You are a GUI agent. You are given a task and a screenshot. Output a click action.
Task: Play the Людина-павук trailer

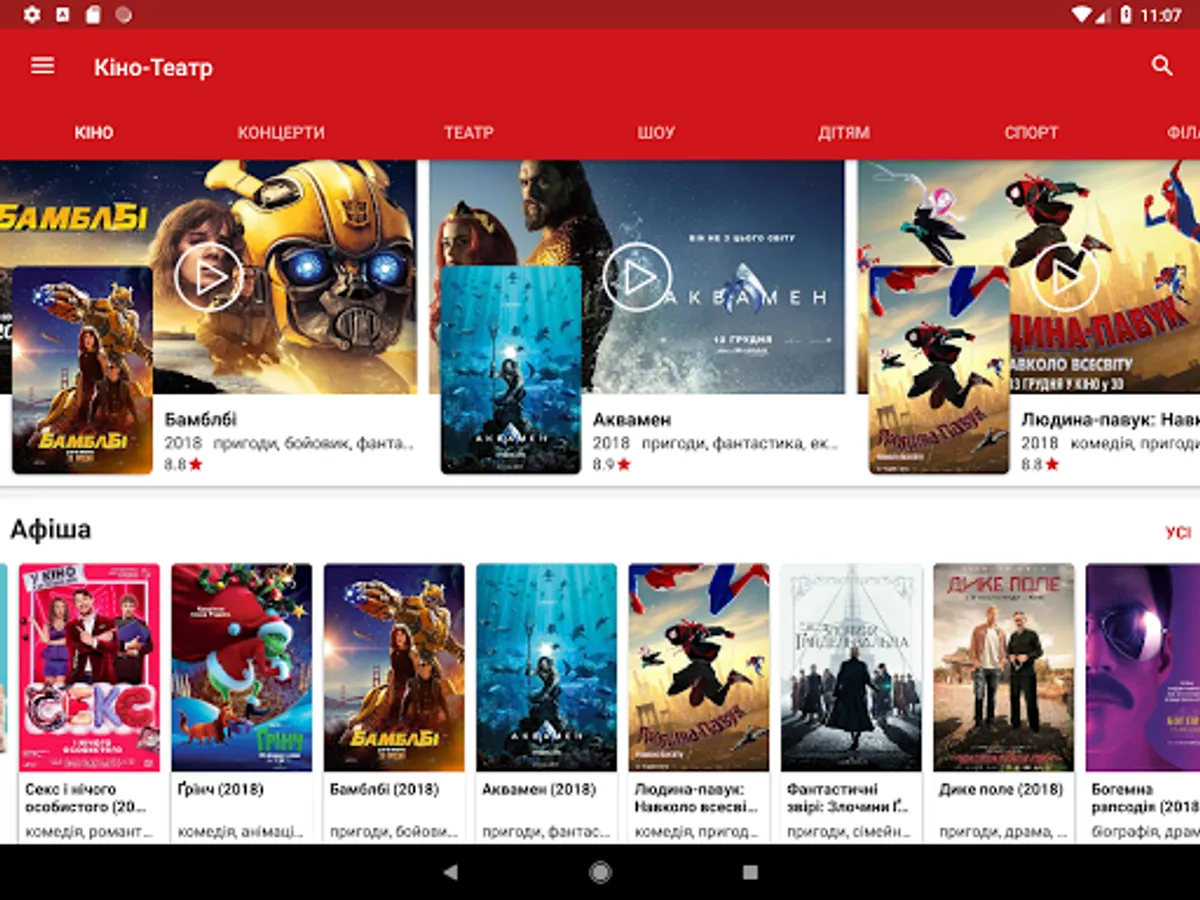pyautogui.click(x=1065, y=277)
